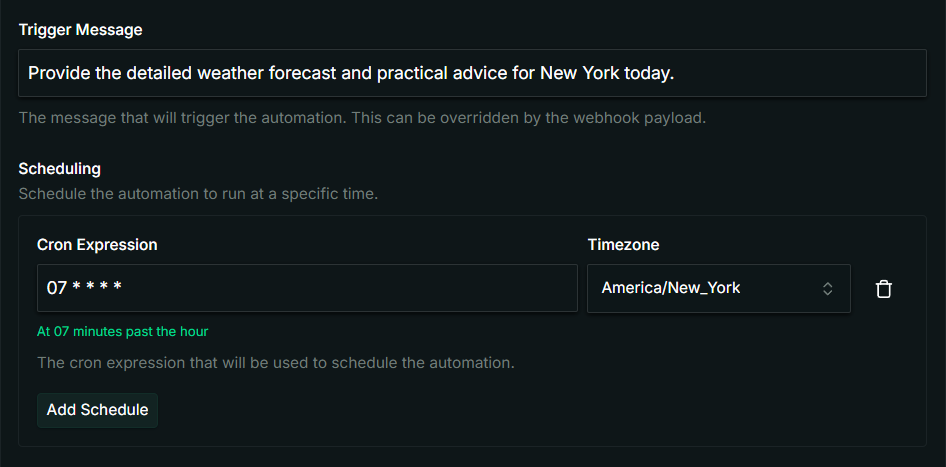Click the Trigger Message label
Image resolution: width=946 pixels, height=467 pixels.
(x=80, y=30)
